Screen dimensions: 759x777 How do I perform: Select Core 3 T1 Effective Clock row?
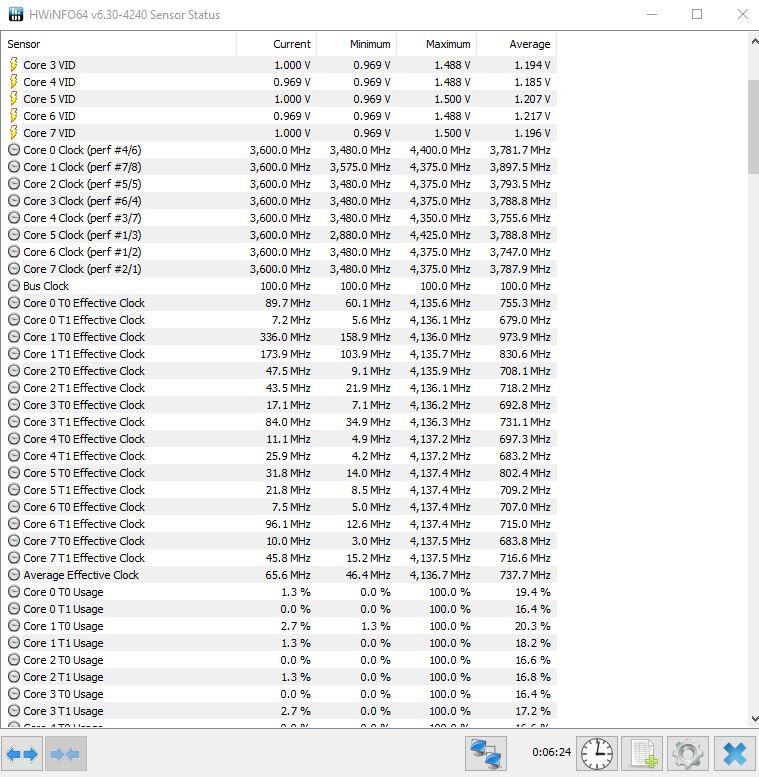pyautogui.click(x=279, y=422)
